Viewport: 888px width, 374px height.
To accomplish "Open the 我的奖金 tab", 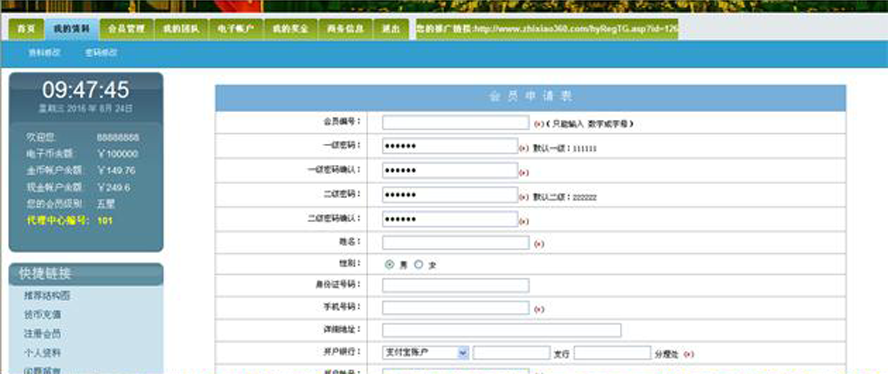I will pos(291,29).
